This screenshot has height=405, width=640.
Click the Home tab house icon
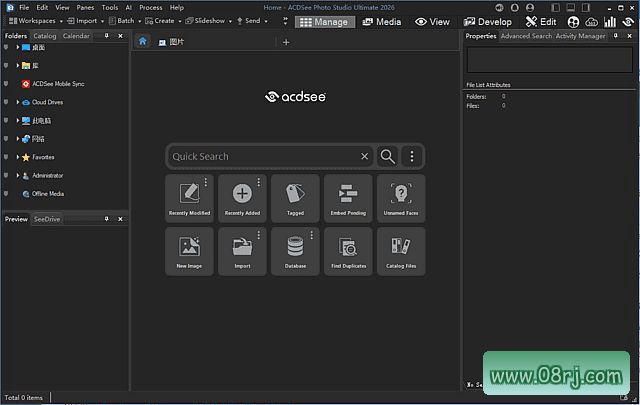click(142, 41)
